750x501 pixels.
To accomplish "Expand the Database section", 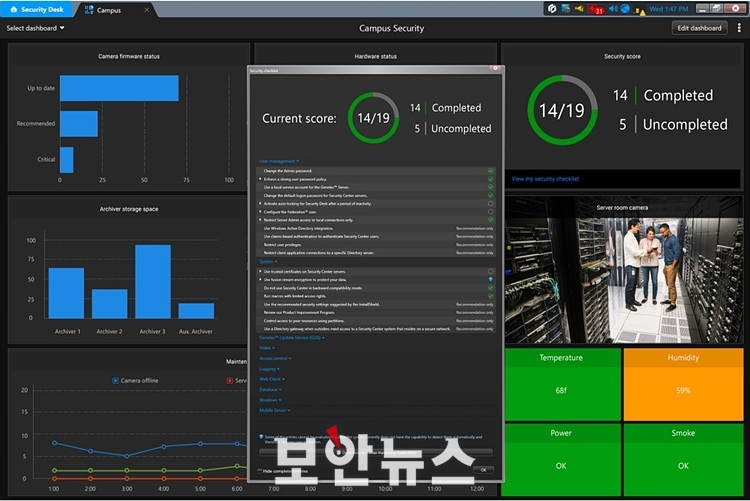I will pos(270,390).
